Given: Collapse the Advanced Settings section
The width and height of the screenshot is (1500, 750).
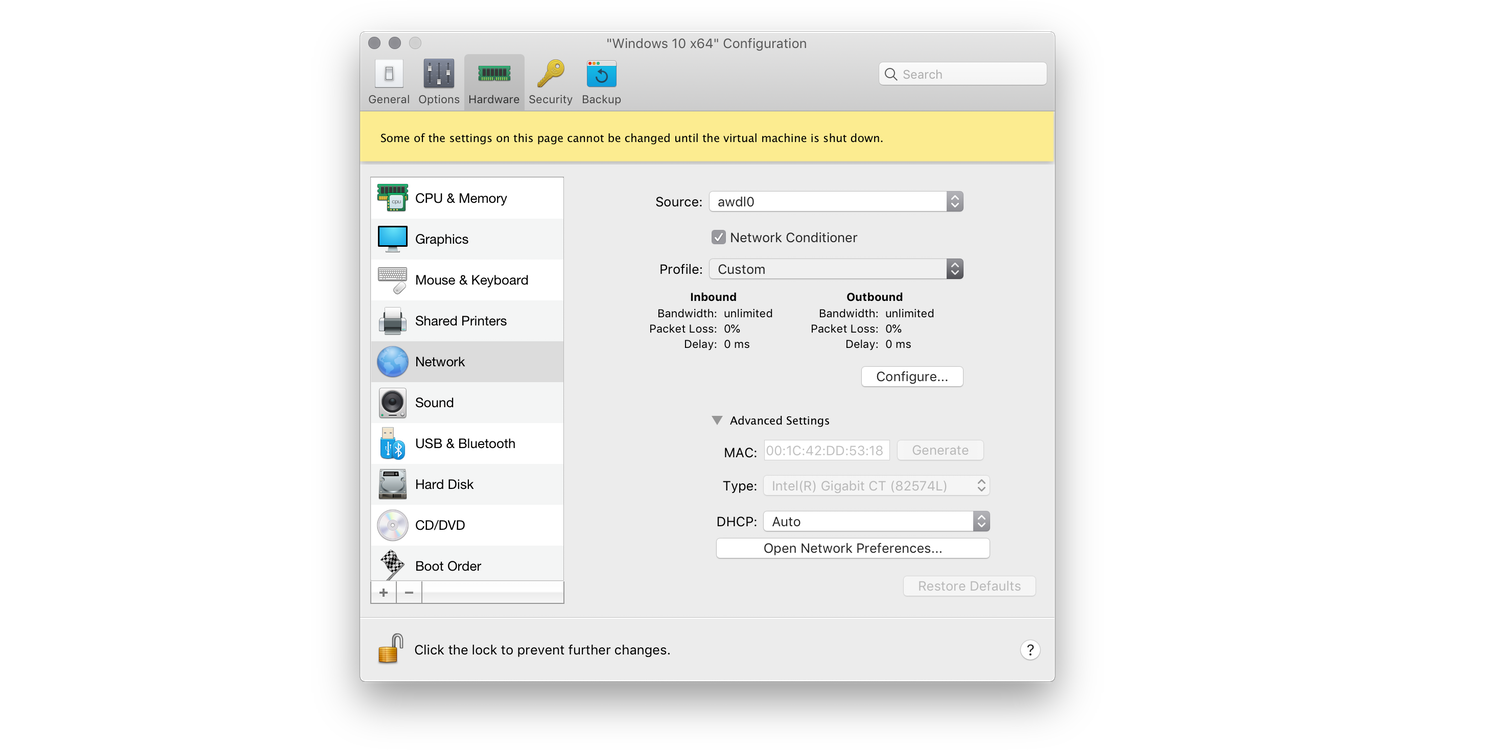Looking at the screenshot, I should (717, 421).
